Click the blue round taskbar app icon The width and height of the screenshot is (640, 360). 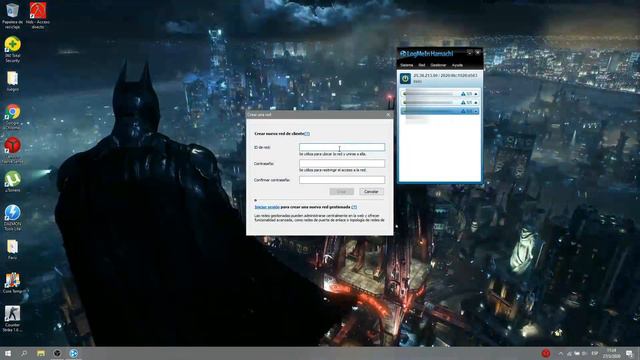(x=73, y=353)
